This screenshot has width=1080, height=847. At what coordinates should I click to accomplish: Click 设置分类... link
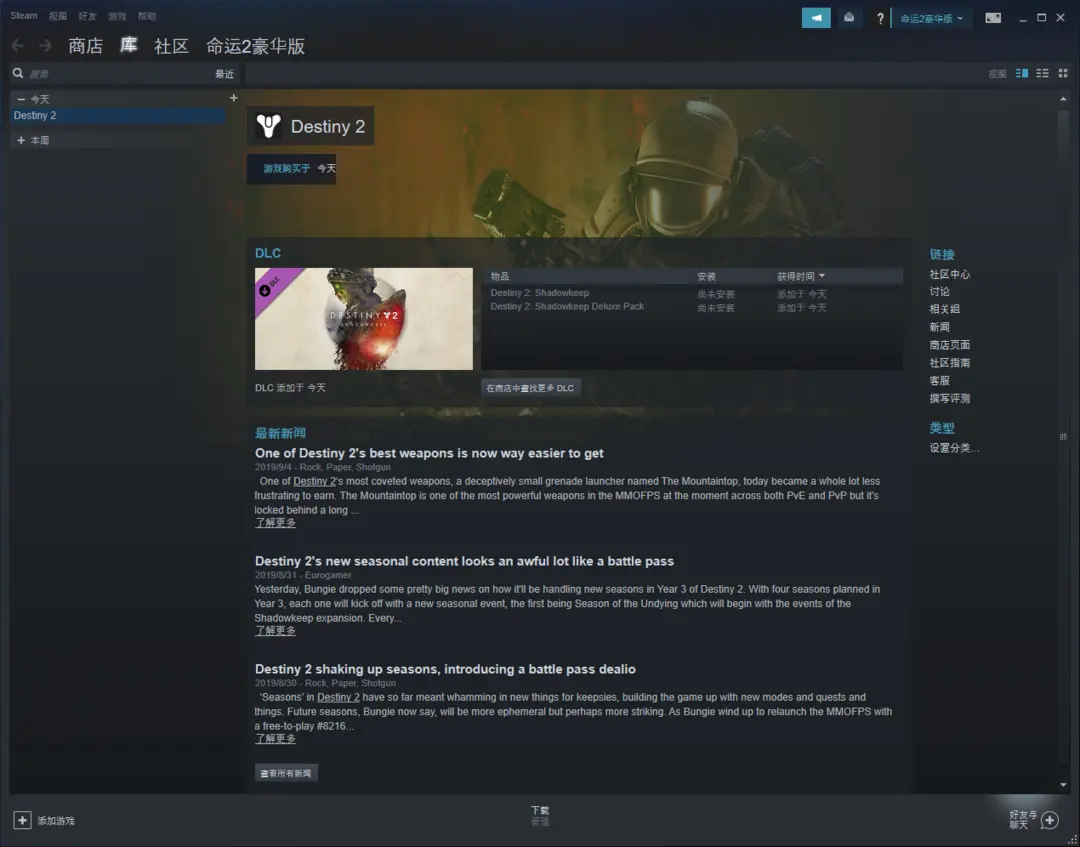(954, 448)
